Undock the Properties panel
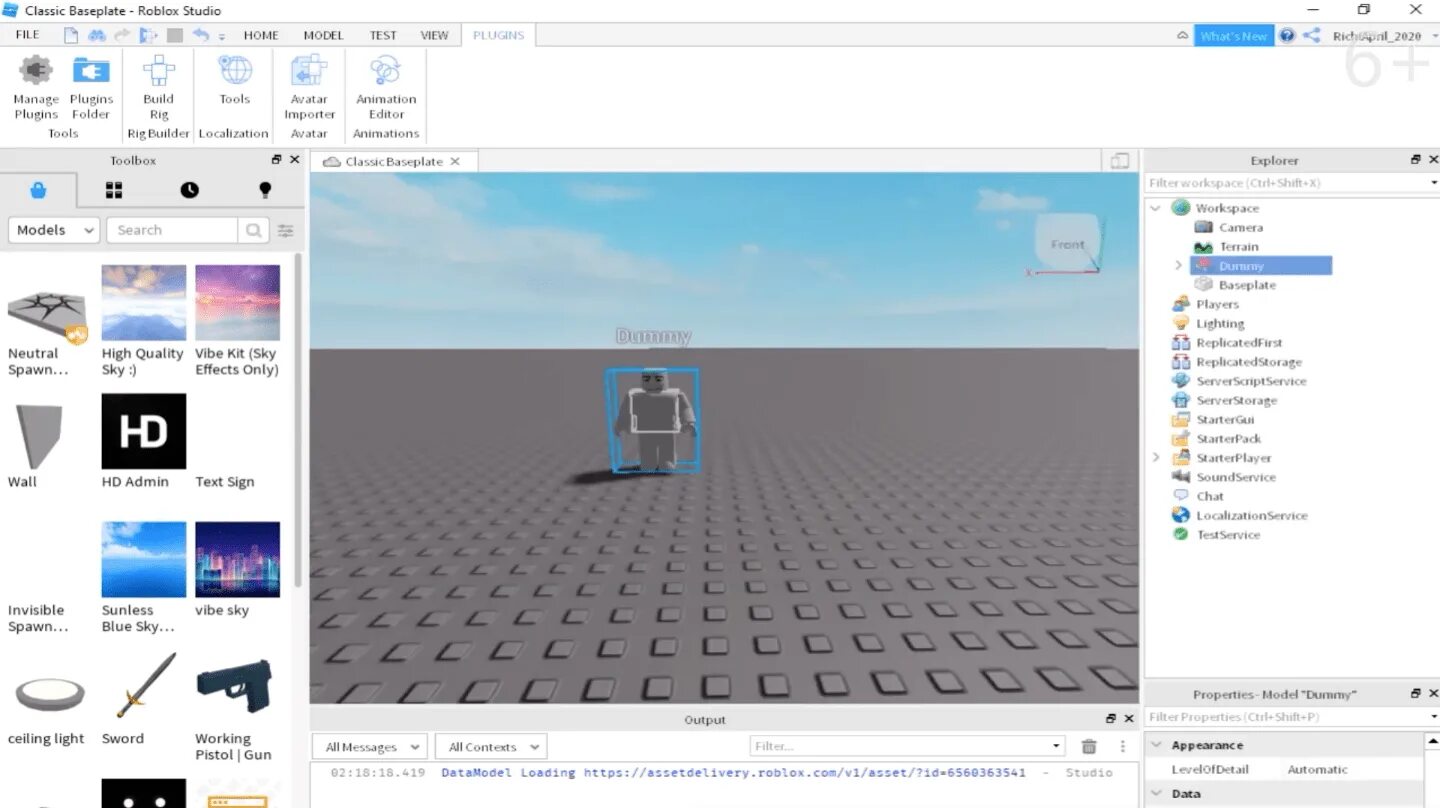Screen dimensions: 1440x808 (1416, 693)
